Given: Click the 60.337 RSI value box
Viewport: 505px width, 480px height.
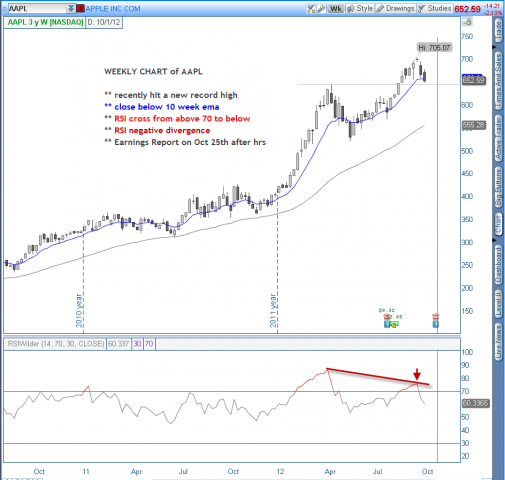Looking at the screenshot, I should 118,344.
